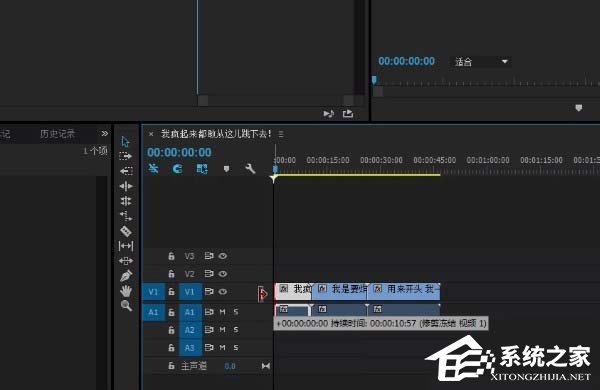Open timeline display settings wrench
The image size is (600, 390).
pyautogui.click(x=250, y=168)
